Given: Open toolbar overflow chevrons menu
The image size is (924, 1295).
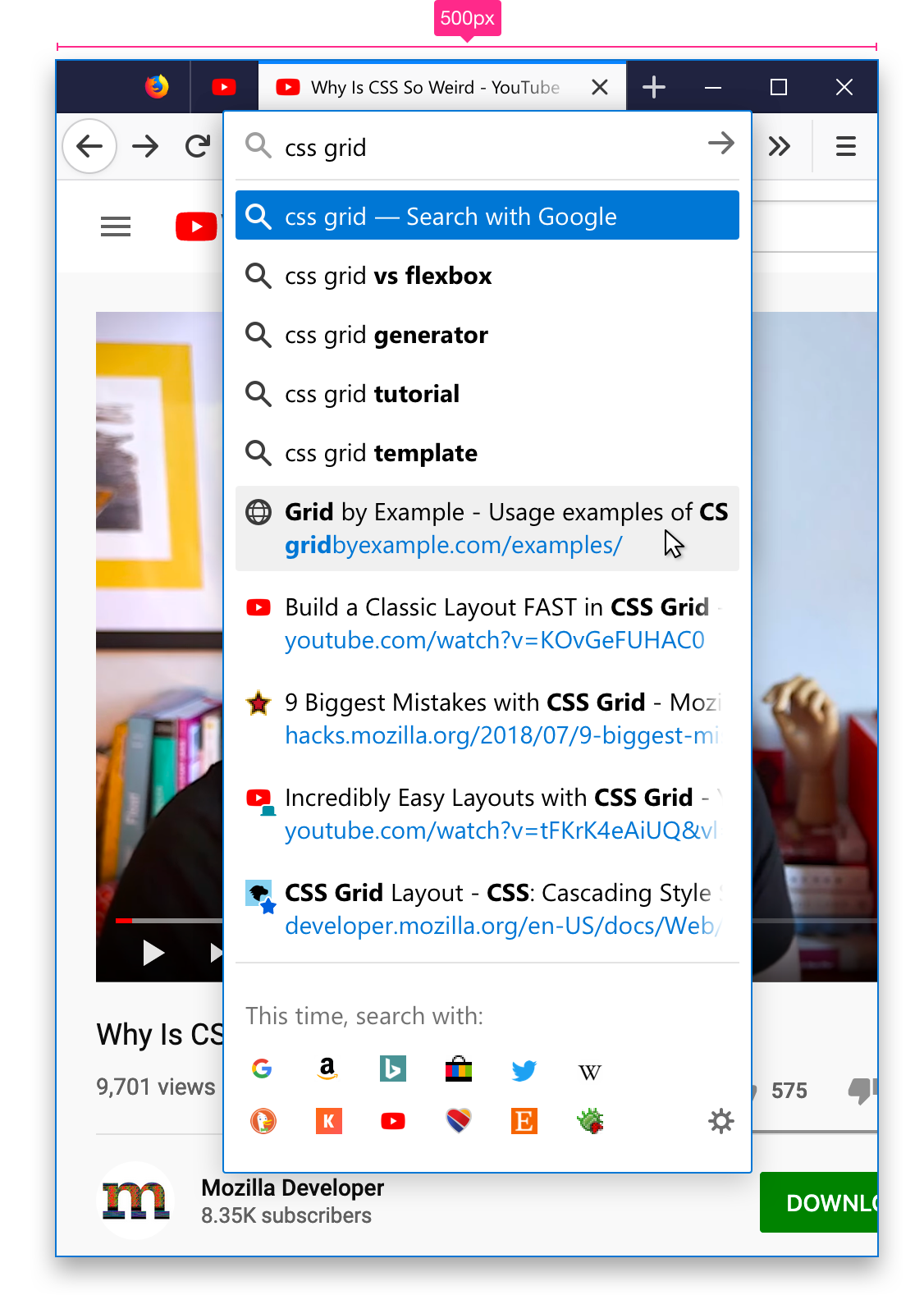Looking at the screenshot, I should click(x=780, y=147).
